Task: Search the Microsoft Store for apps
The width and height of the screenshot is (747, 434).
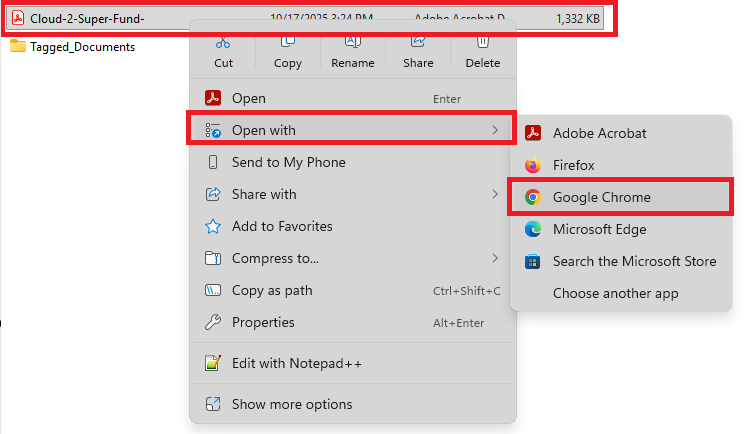Action: (x=634, y=261)
